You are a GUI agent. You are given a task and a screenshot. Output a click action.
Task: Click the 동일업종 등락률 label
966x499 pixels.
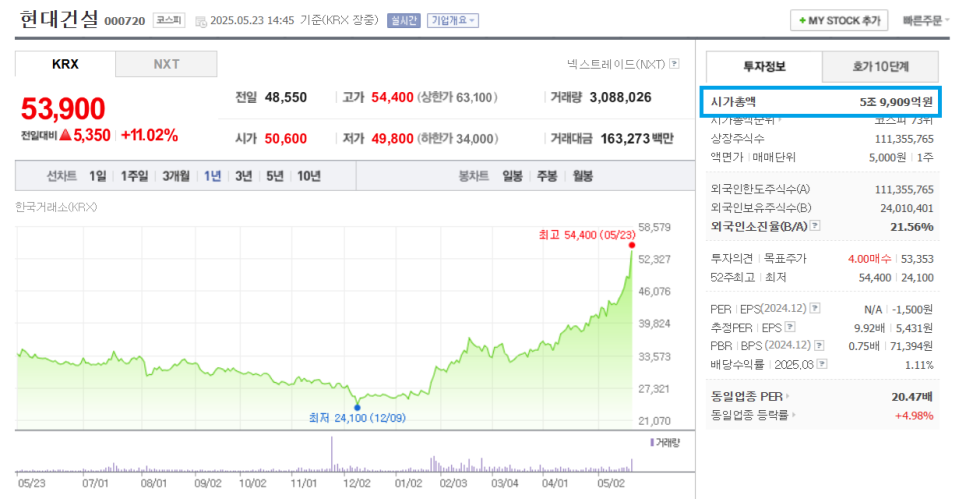point(749,415)
